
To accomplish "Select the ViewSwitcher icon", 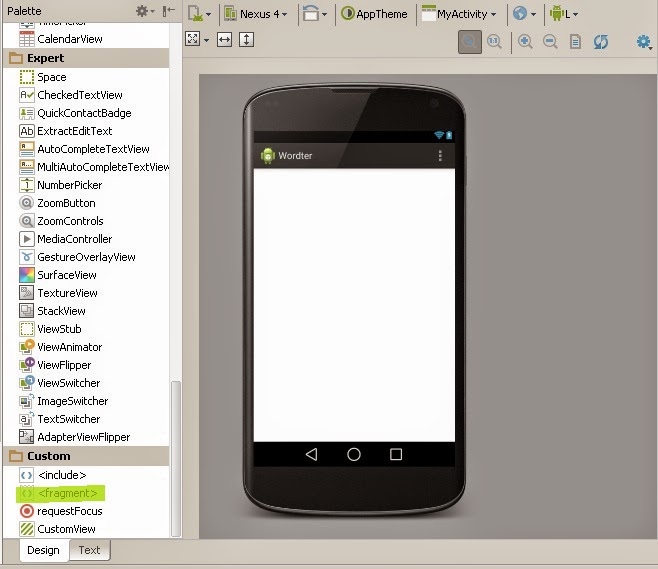I will click(x=27, y=383).
